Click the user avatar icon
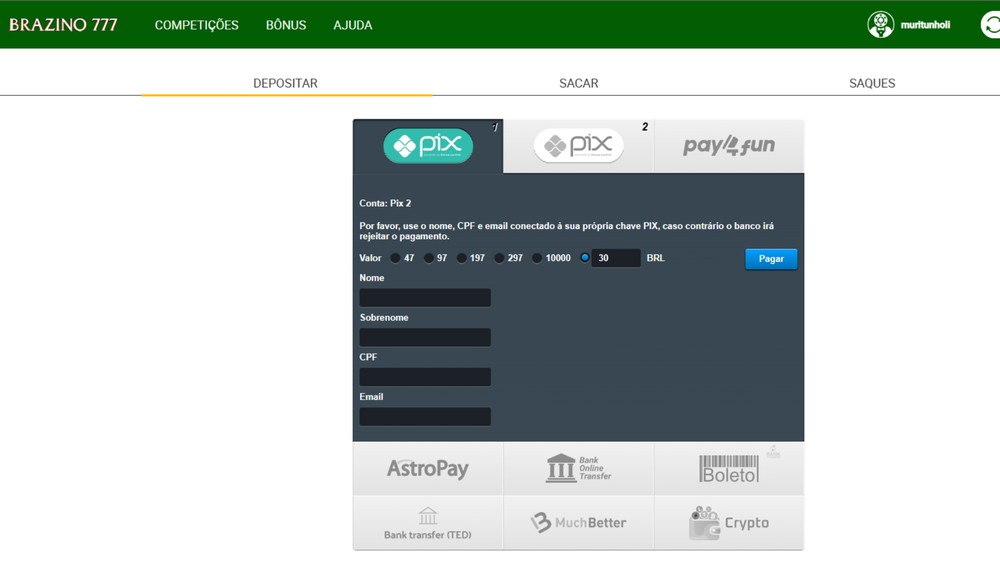Image resolution: width=1000 pixels, height=562 pixels. (x=881, y=25)
